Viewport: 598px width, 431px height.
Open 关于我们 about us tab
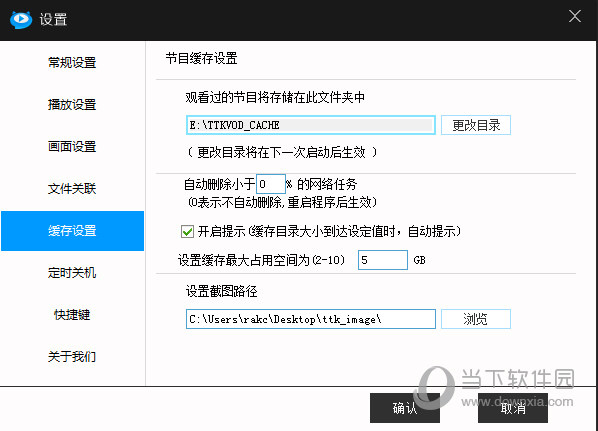[72, 357]
